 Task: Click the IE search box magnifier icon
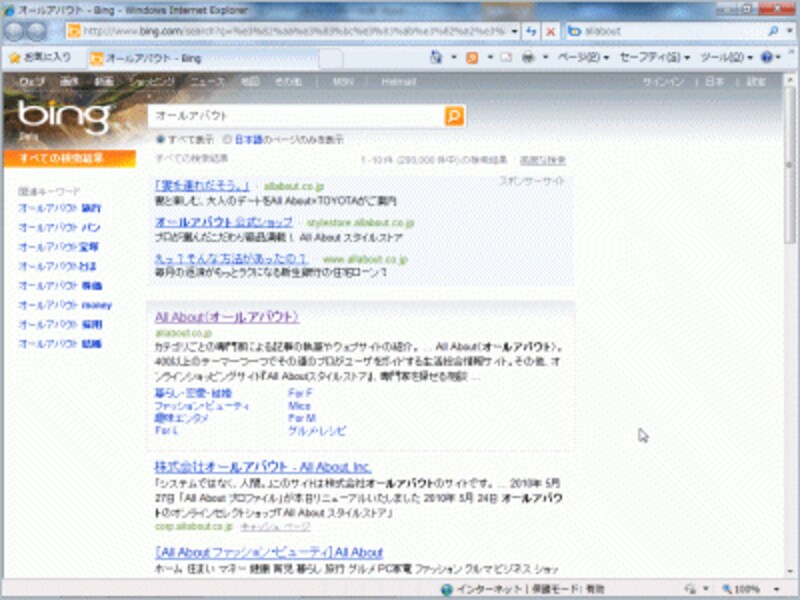click(773, 31)
